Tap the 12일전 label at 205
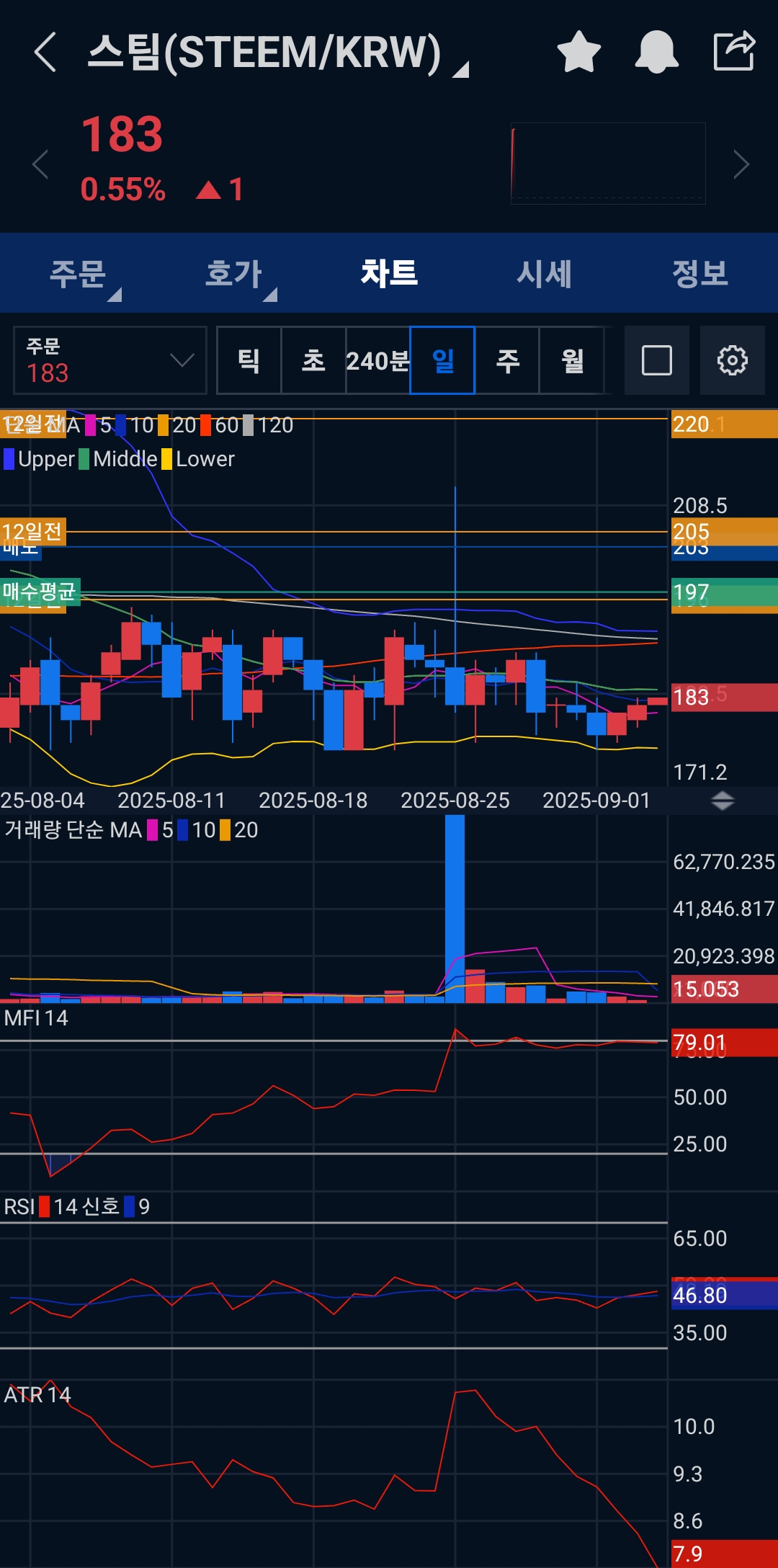The width and height of the screenshot is (778, 1568). click(32, 532)
